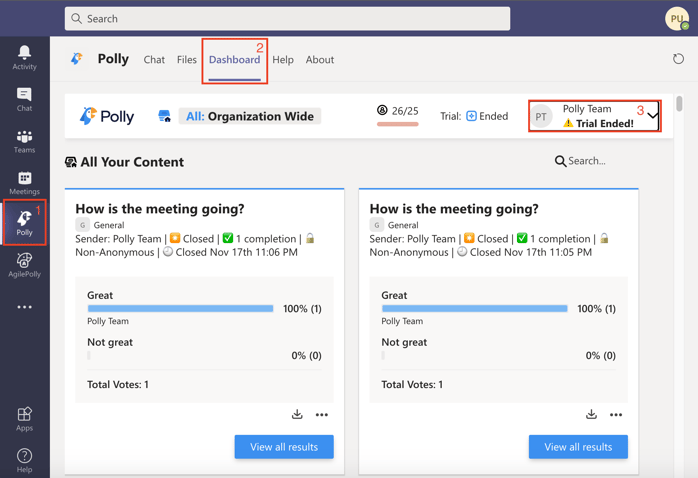Click the Polly parrot logo beside app title

click(x=77, y=58)
